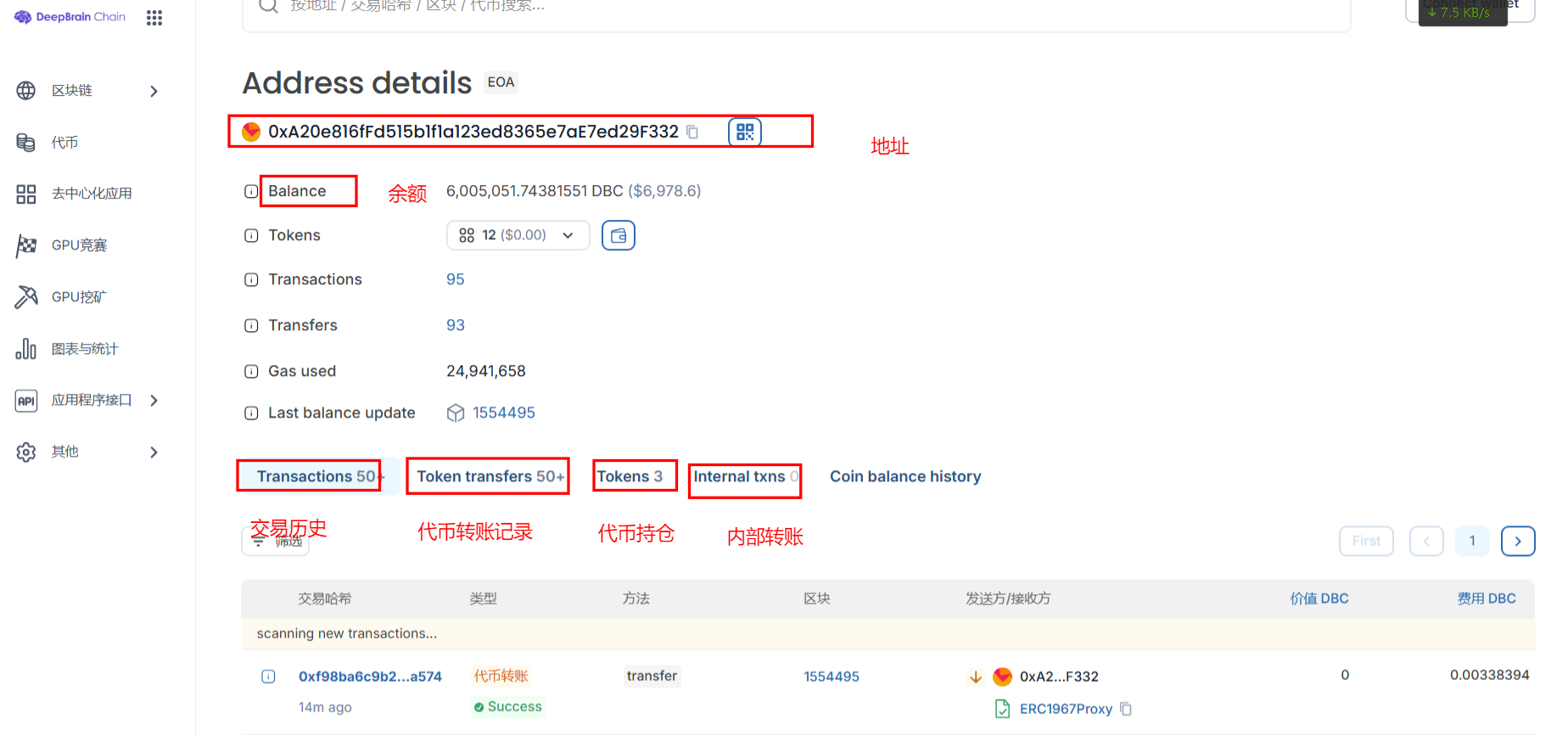1568x736 pixels.
Task: Select 图表与统计 in the sidebar
Action: coord(85,349)
